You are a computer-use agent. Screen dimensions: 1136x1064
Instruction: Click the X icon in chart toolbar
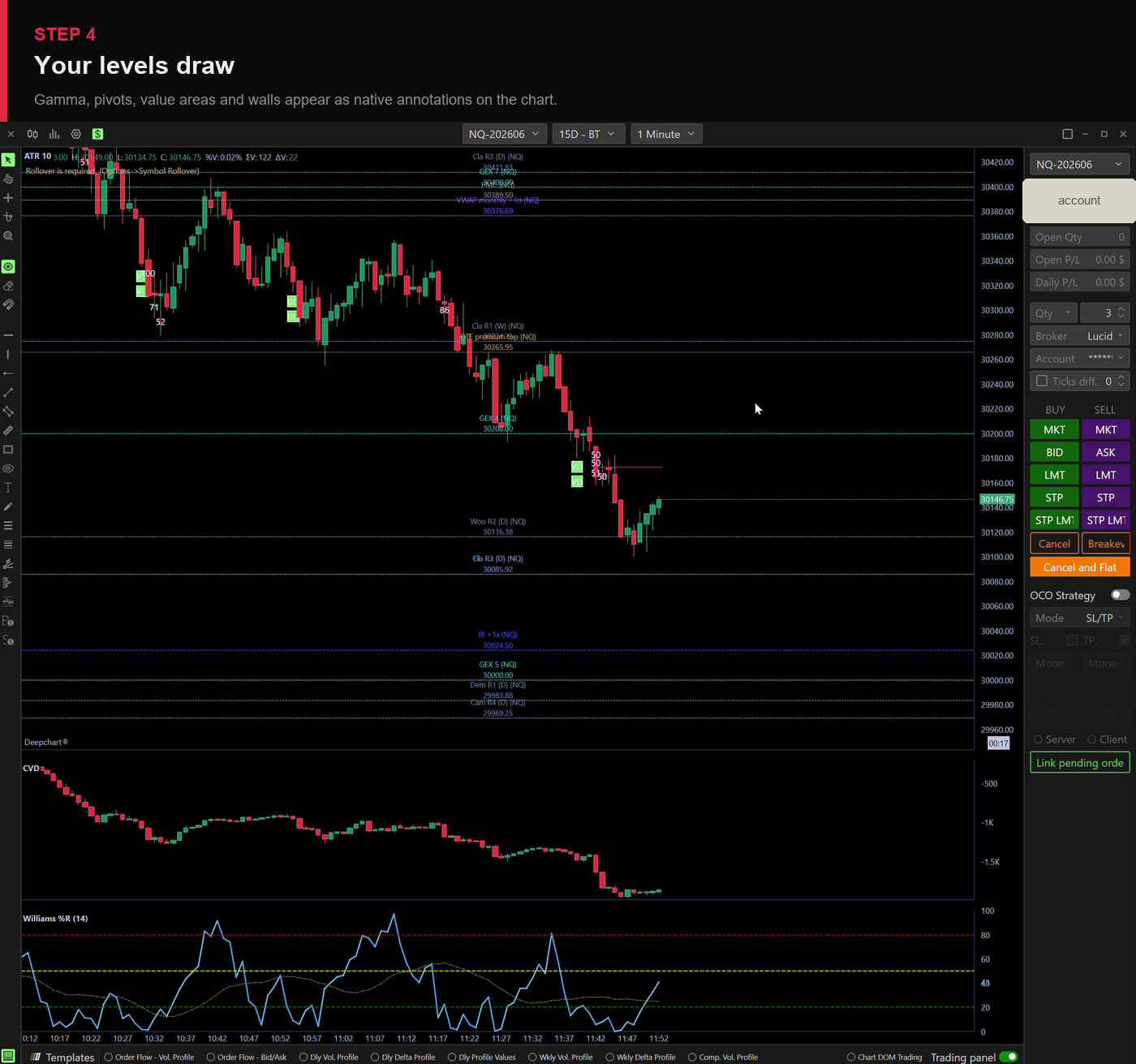11,134
